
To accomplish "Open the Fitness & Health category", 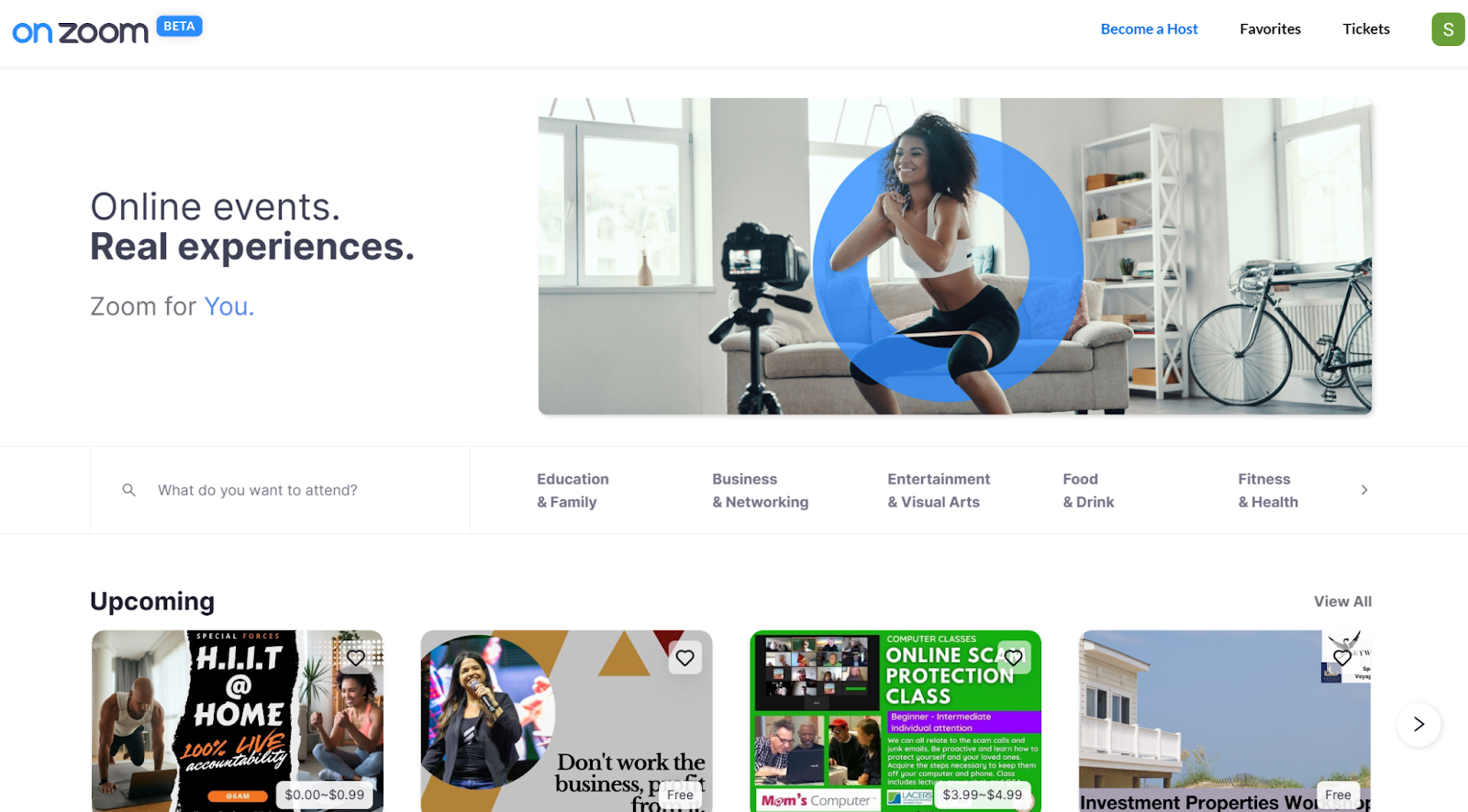I will 1268,490.
